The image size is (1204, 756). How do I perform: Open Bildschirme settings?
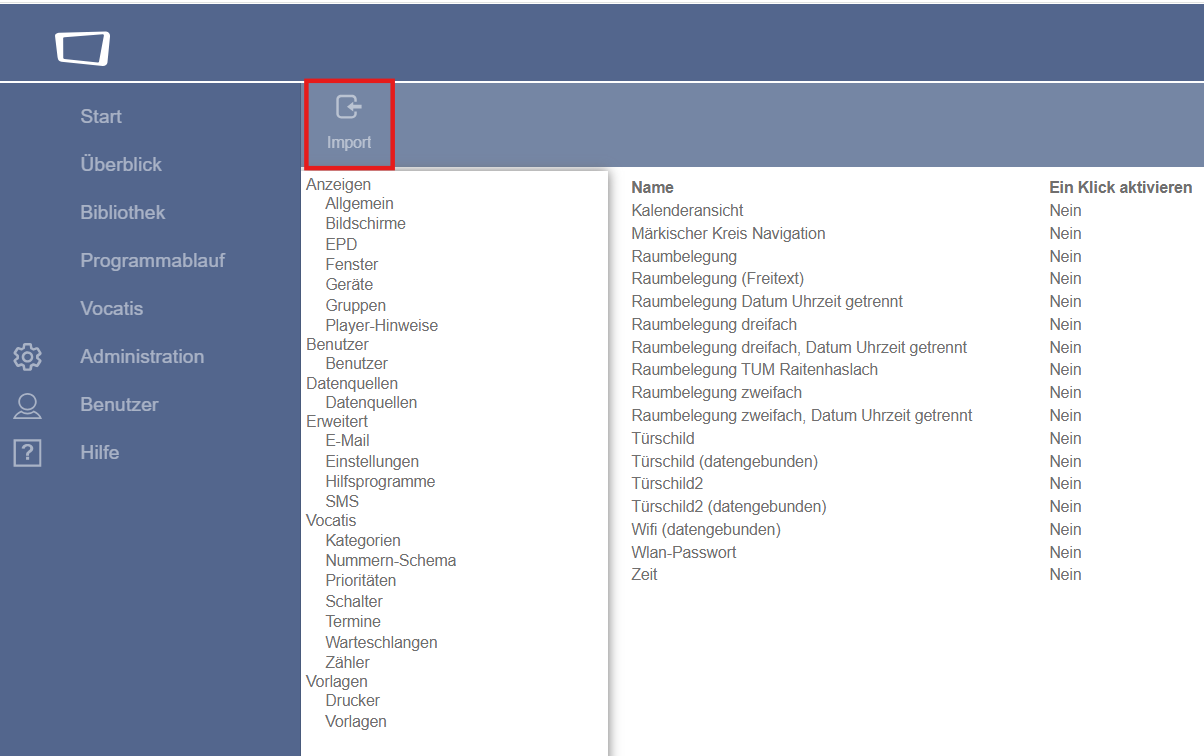(366, 224)
